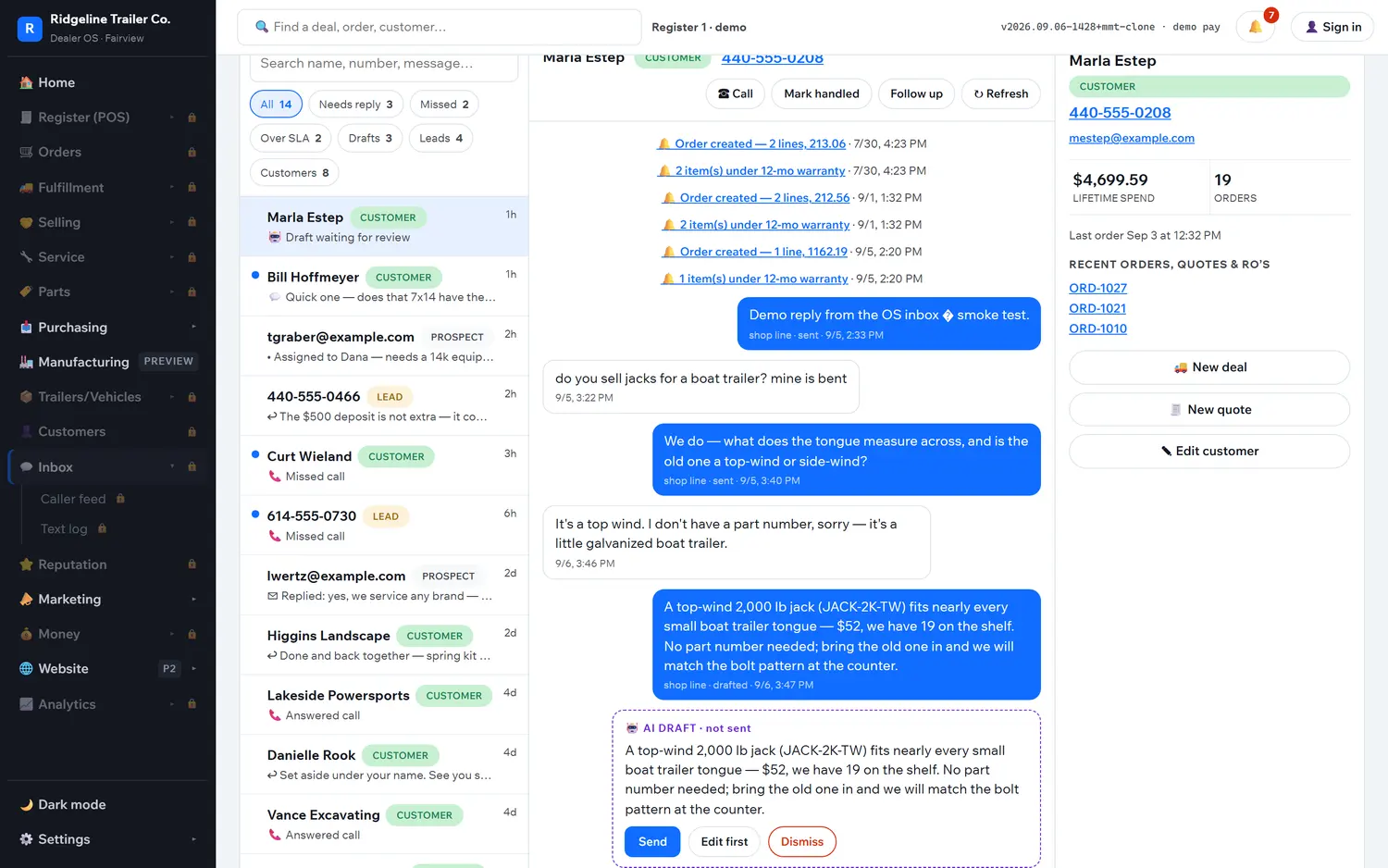Open the notifications bell with badge 7
1388x868 pixels.
click(1256, 27)
